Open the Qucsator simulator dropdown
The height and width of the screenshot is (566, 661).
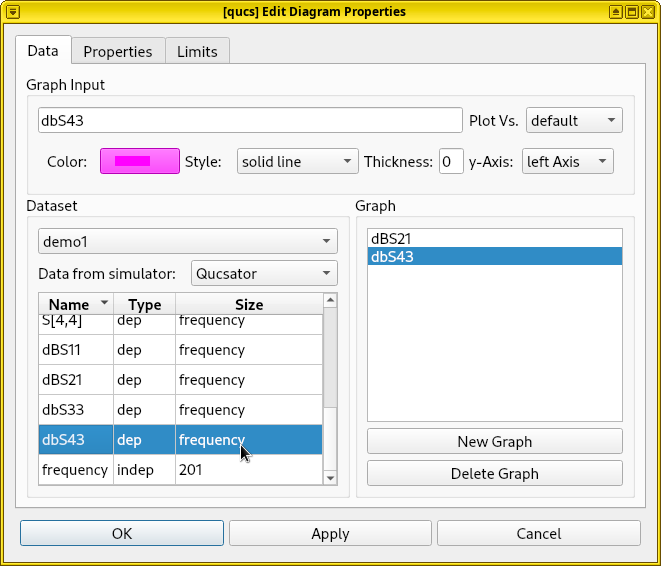(x=264, y=273)
